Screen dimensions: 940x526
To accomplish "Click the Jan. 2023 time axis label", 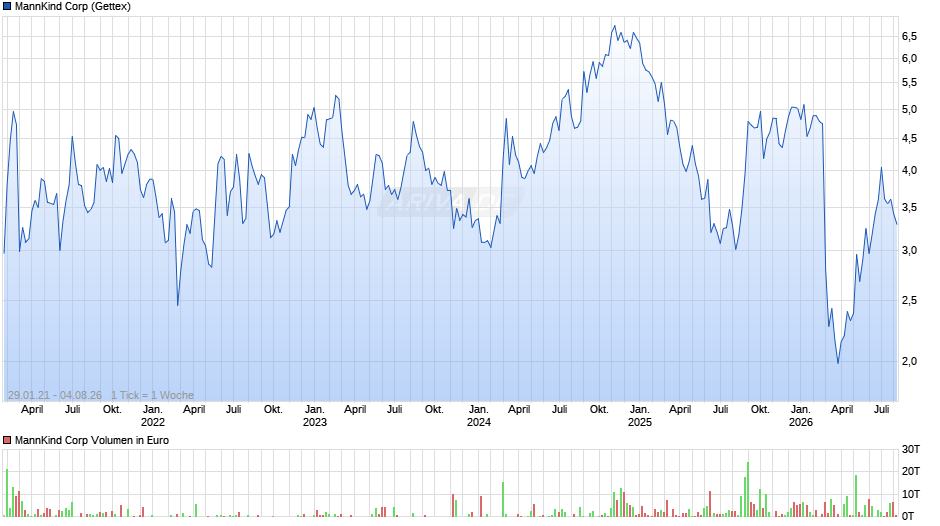I will [x=315, y=416].
